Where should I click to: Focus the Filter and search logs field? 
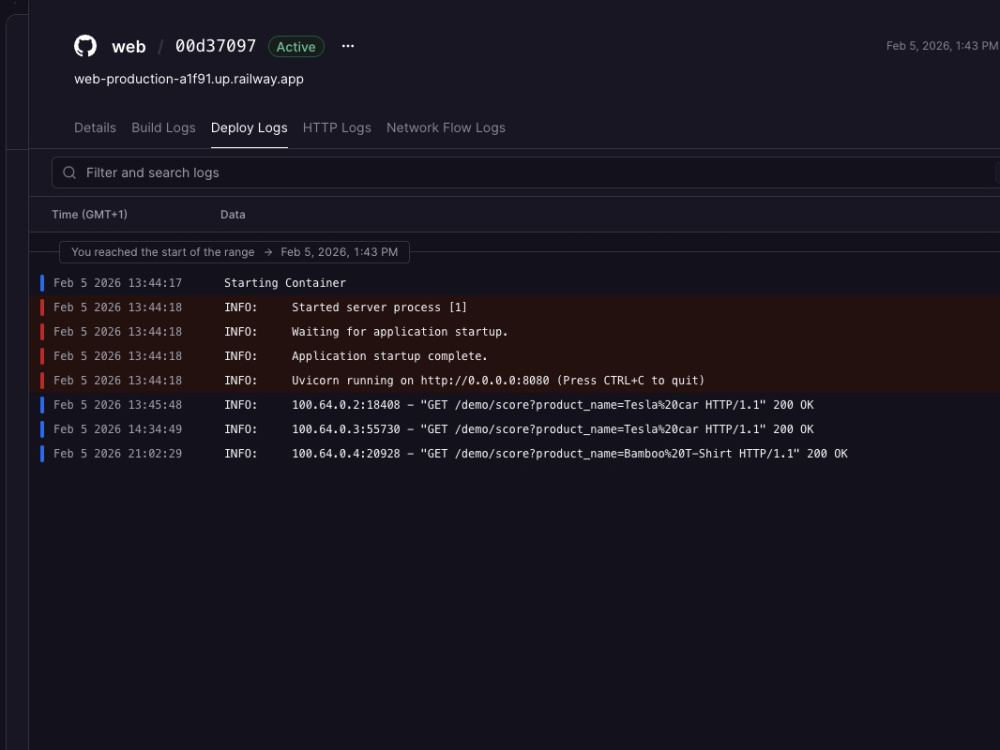pyautogui.click(x=526, y=173)
